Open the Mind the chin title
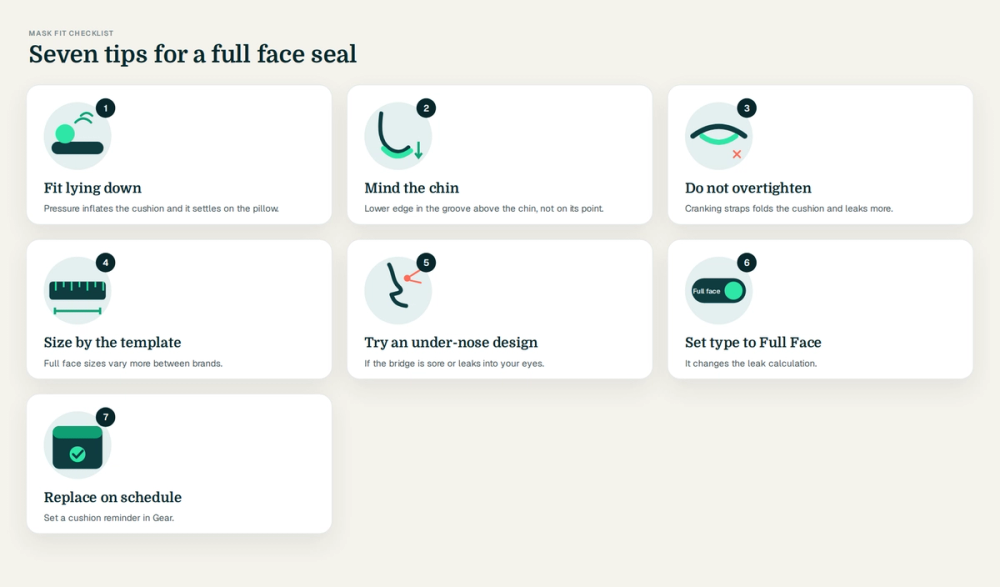This screenshot has height=587, width=1000. pyautogui.click(x=411, y=188)
